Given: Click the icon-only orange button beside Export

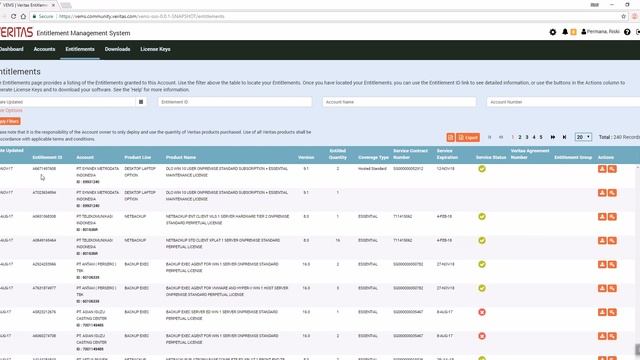Looking at the screenshot, I should (x=450, y=138).
